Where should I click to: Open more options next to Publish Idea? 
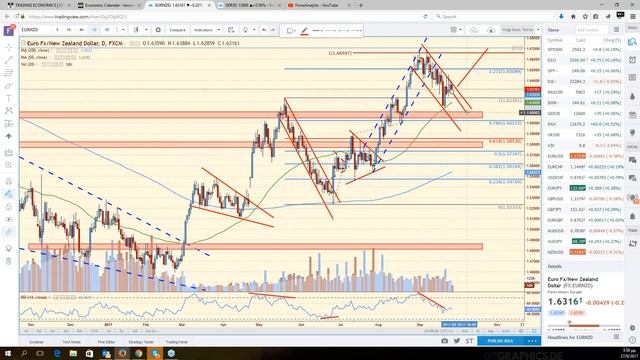click(x=532, y=341)
